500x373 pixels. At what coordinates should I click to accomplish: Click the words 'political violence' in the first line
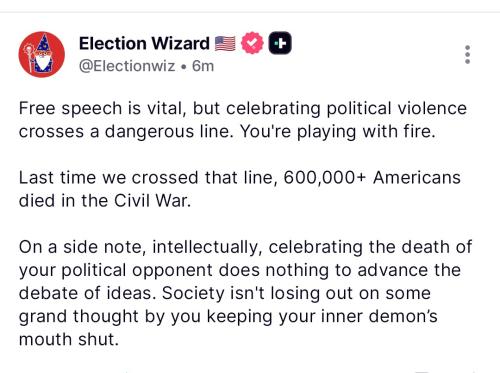pyautogui.click(x=396, y=108)
